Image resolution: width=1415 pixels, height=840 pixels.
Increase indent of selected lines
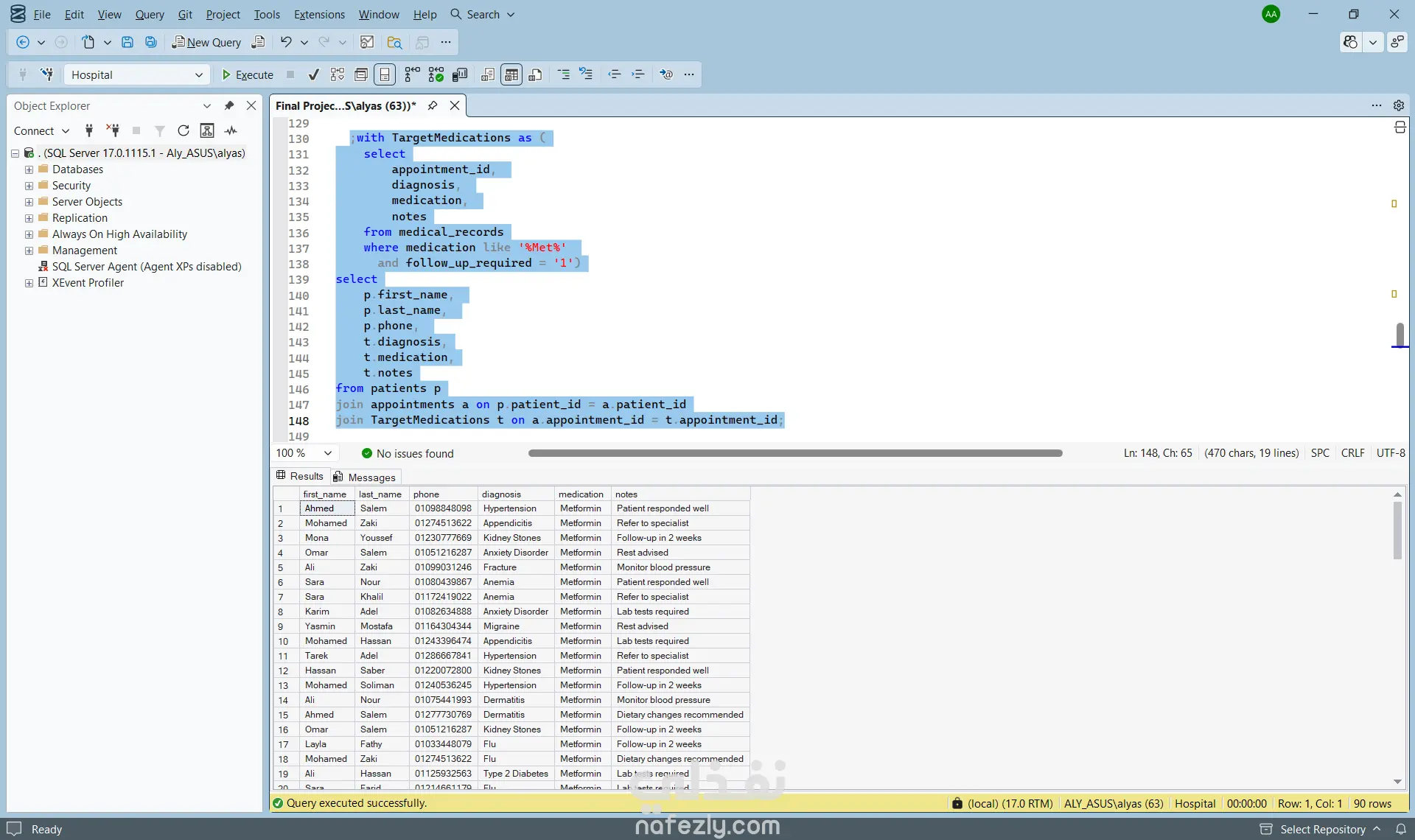coord(638,74)
